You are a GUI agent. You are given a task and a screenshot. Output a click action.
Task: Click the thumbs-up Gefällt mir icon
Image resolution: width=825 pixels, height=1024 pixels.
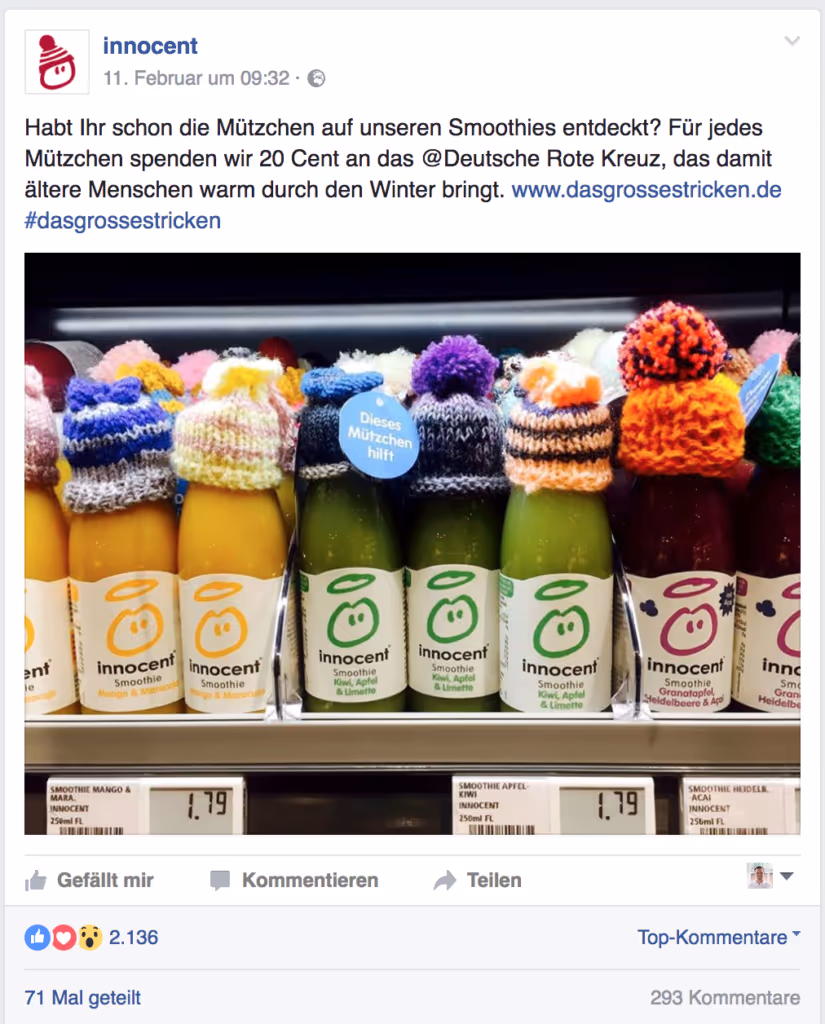pyautogui.click(x=36, y=880)
